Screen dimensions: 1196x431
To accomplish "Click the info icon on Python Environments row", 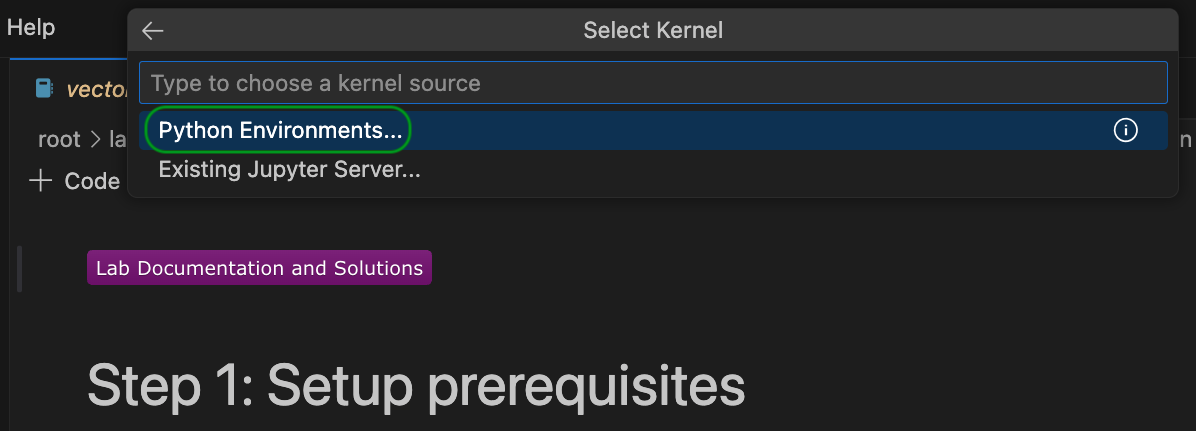I will point(1126,131).
